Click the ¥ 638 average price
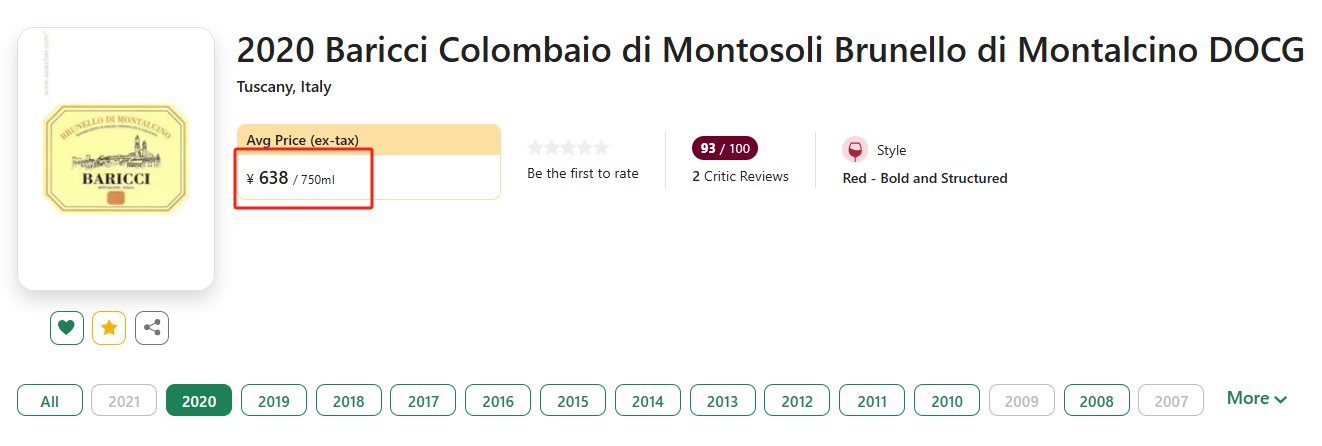This screenshot has height=446, width=1322. click(272, 179)
